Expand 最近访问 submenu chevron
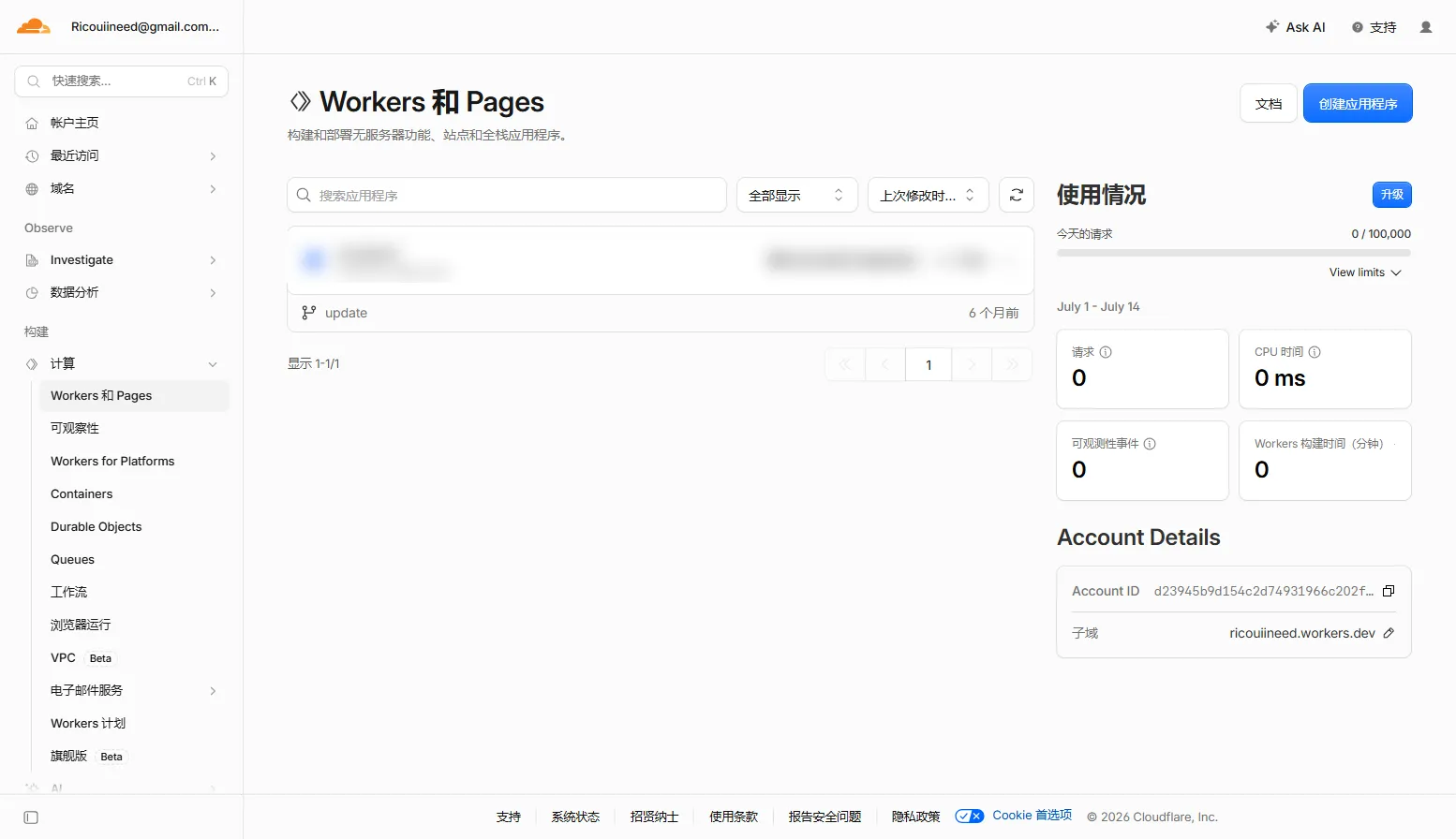1456x839 pixels. point(213,156)
